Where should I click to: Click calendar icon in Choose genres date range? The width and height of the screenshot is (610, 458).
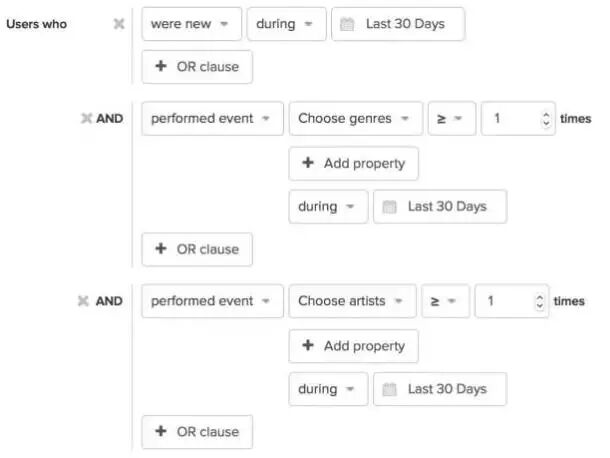click(390, 207)
